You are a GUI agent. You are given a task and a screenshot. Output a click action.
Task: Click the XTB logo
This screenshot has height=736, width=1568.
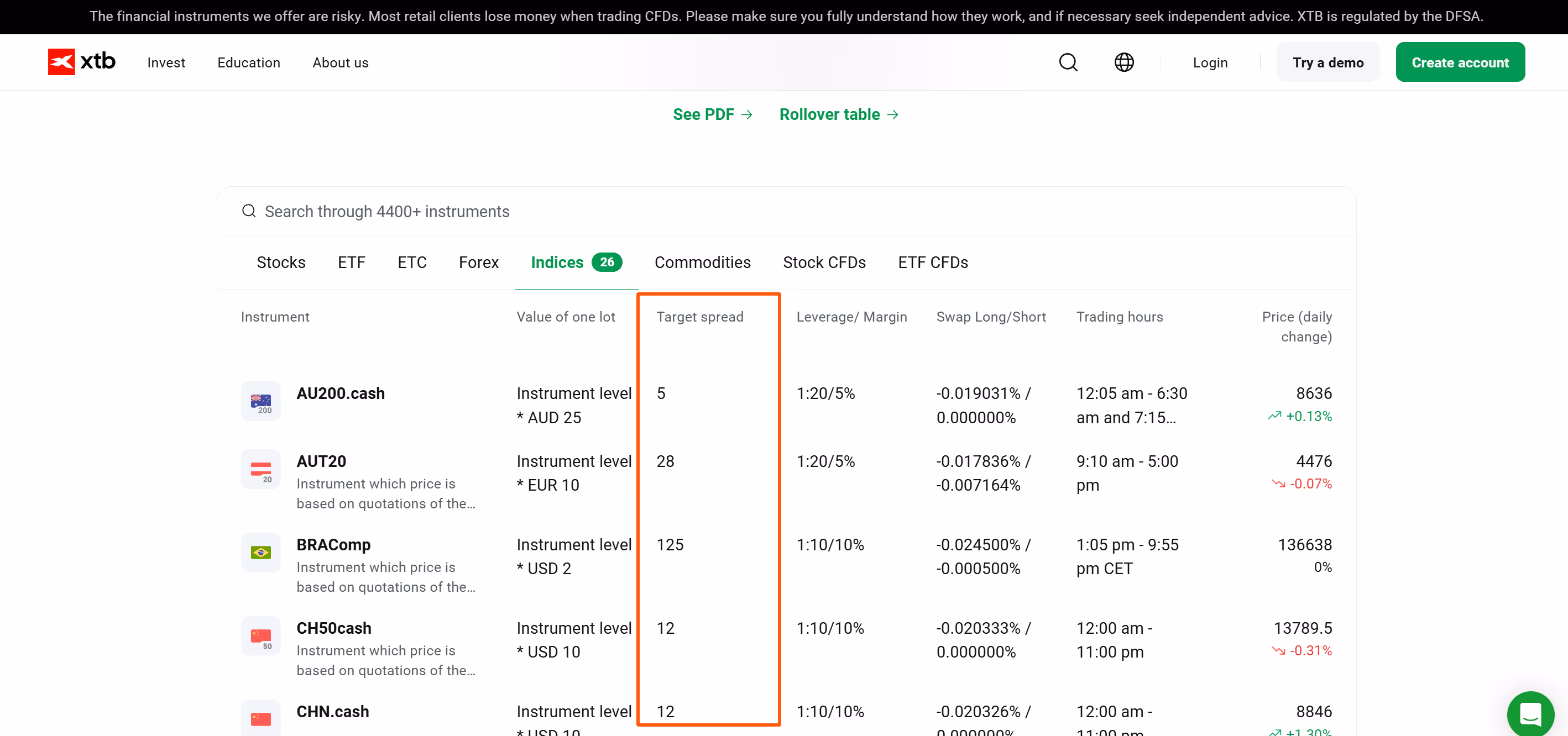point(82,62)
